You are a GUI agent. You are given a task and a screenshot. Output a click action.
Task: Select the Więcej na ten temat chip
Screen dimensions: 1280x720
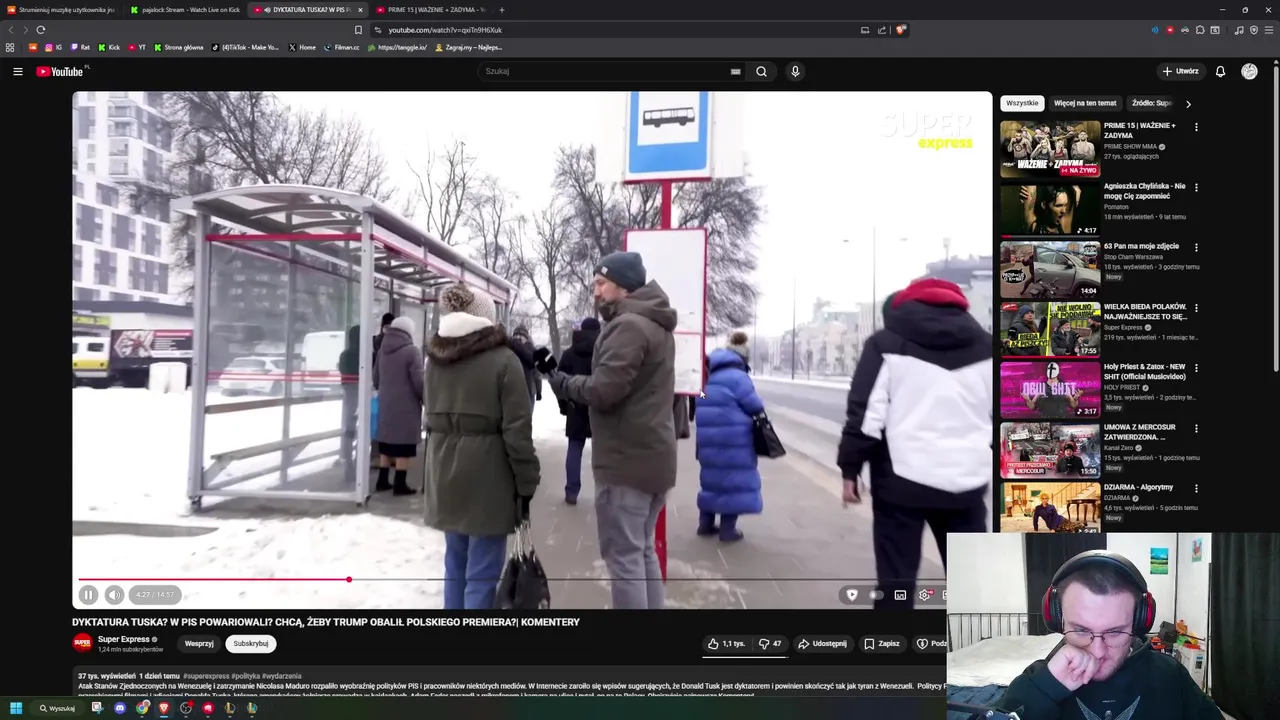[1085, 103]
